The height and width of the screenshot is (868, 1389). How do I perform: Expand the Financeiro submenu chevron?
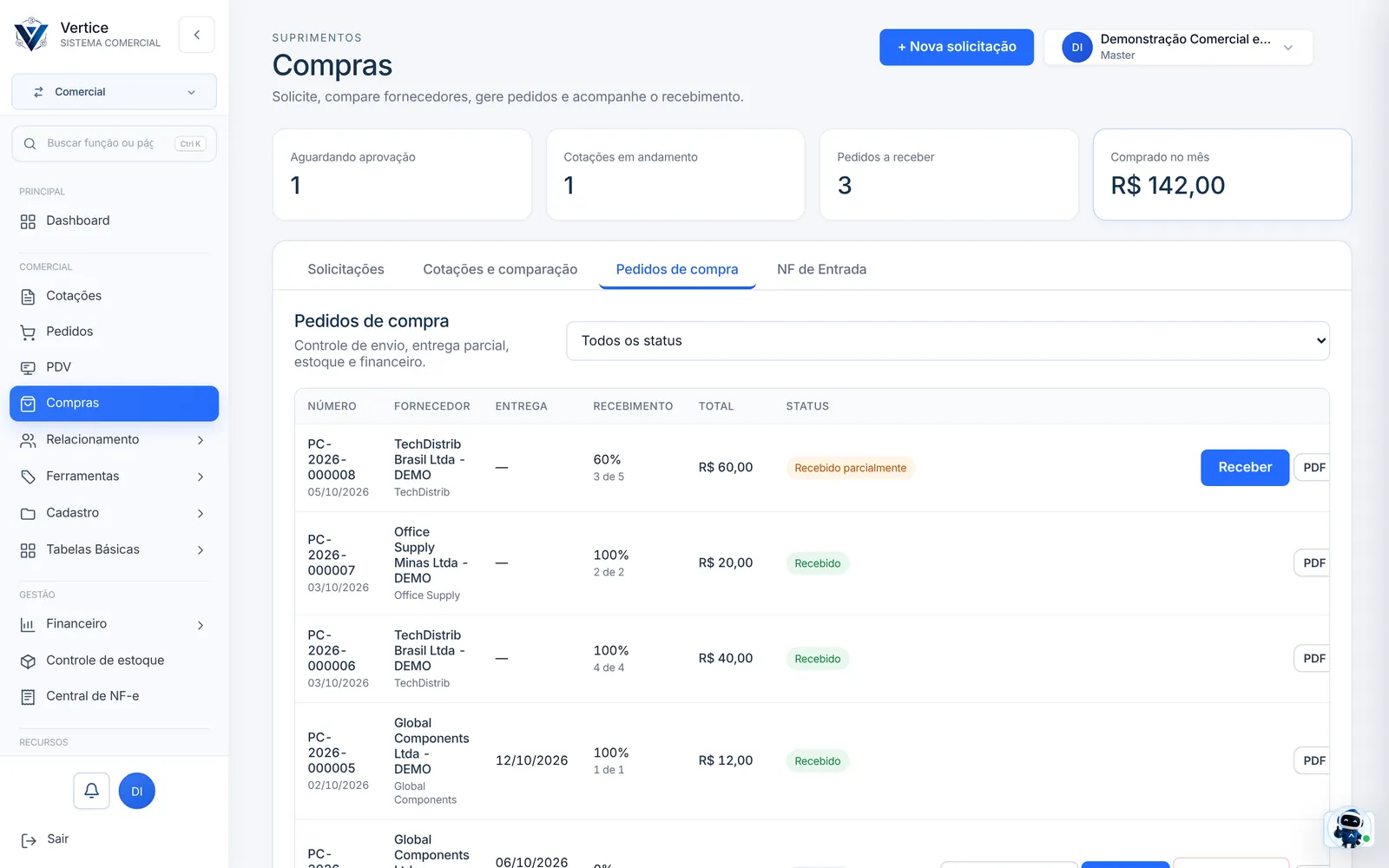point(201,625)
